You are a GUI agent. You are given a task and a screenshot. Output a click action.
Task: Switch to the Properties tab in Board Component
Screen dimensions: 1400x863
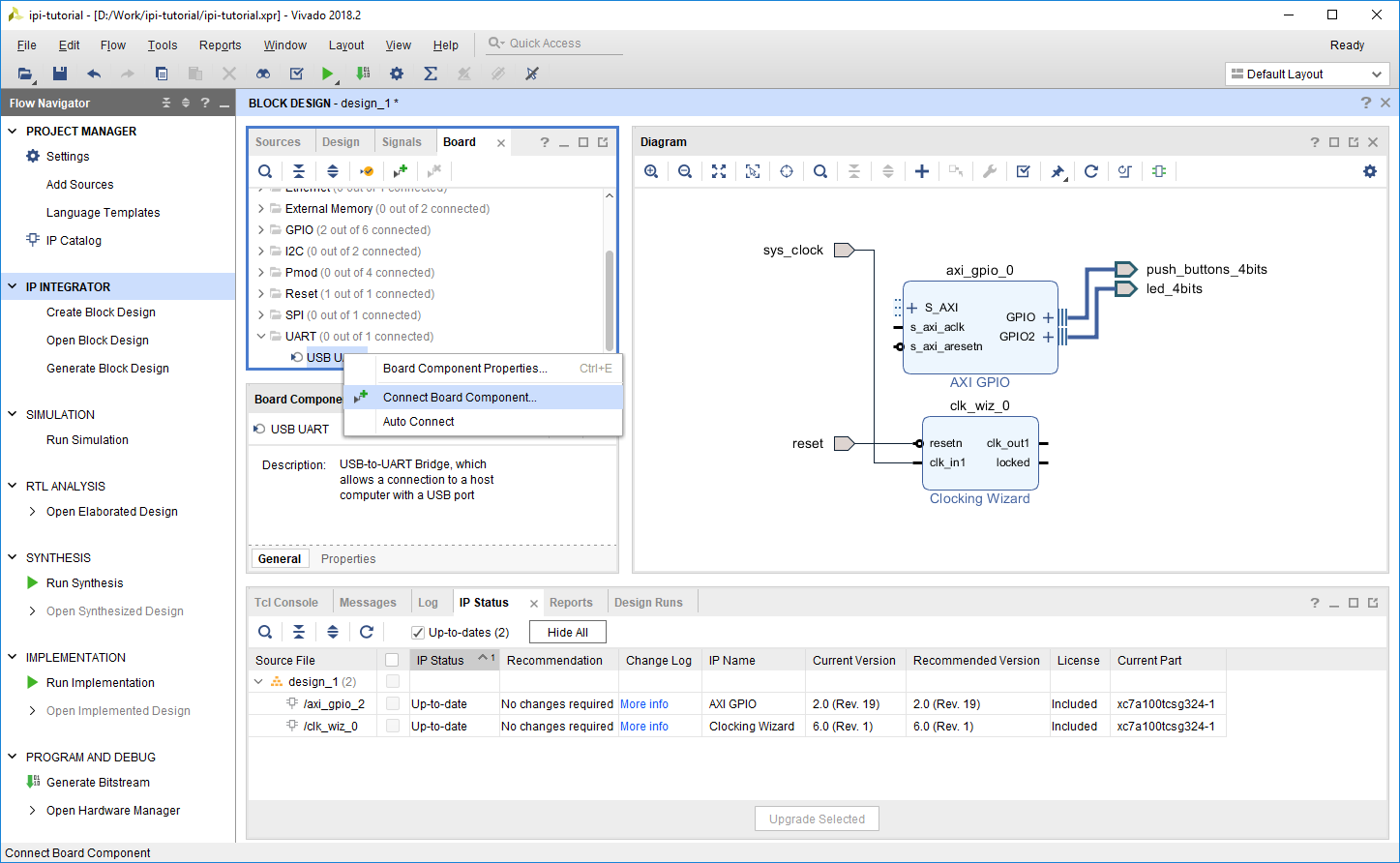click(348, 559)
